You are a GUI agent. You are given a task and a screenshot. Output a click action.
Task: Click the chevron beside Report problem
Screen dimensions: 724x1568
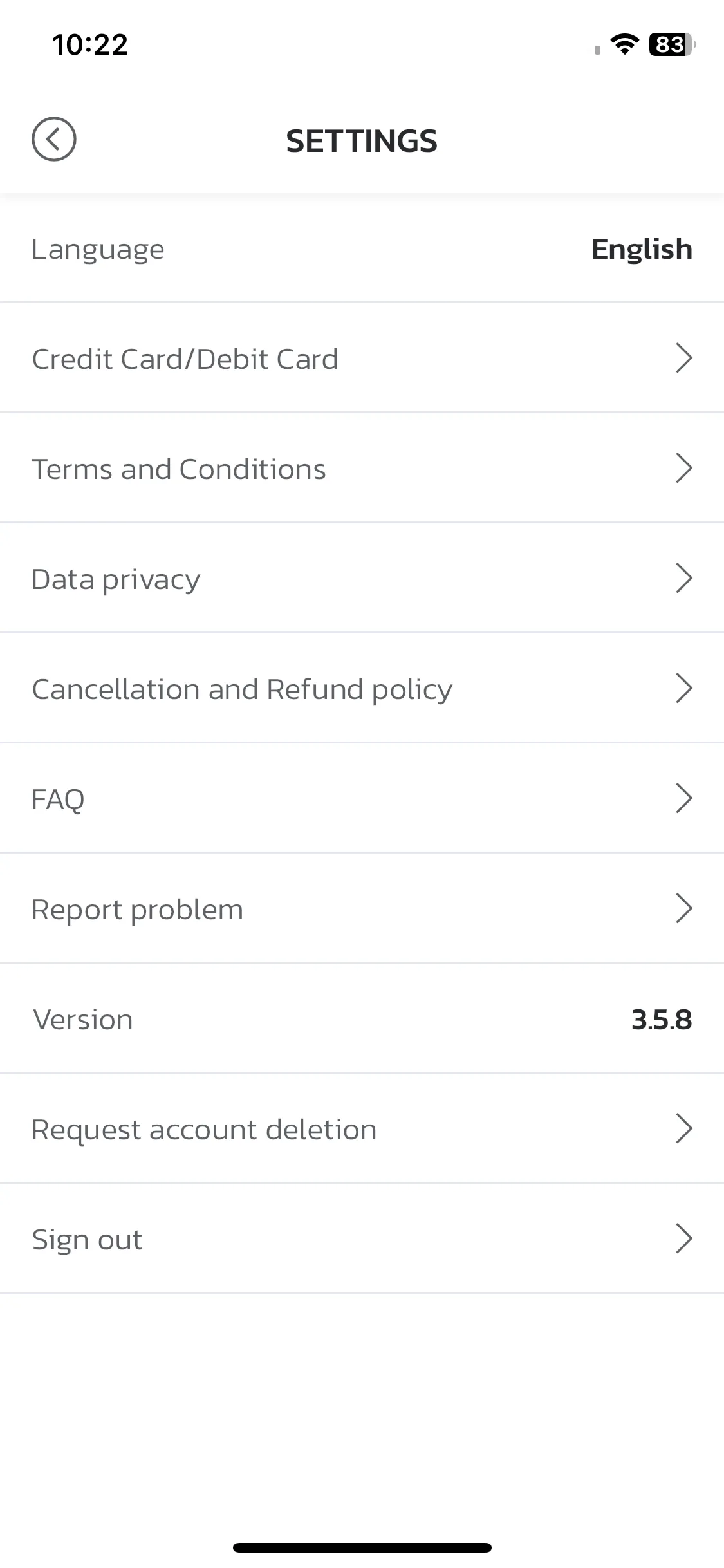tap(683, 908)
